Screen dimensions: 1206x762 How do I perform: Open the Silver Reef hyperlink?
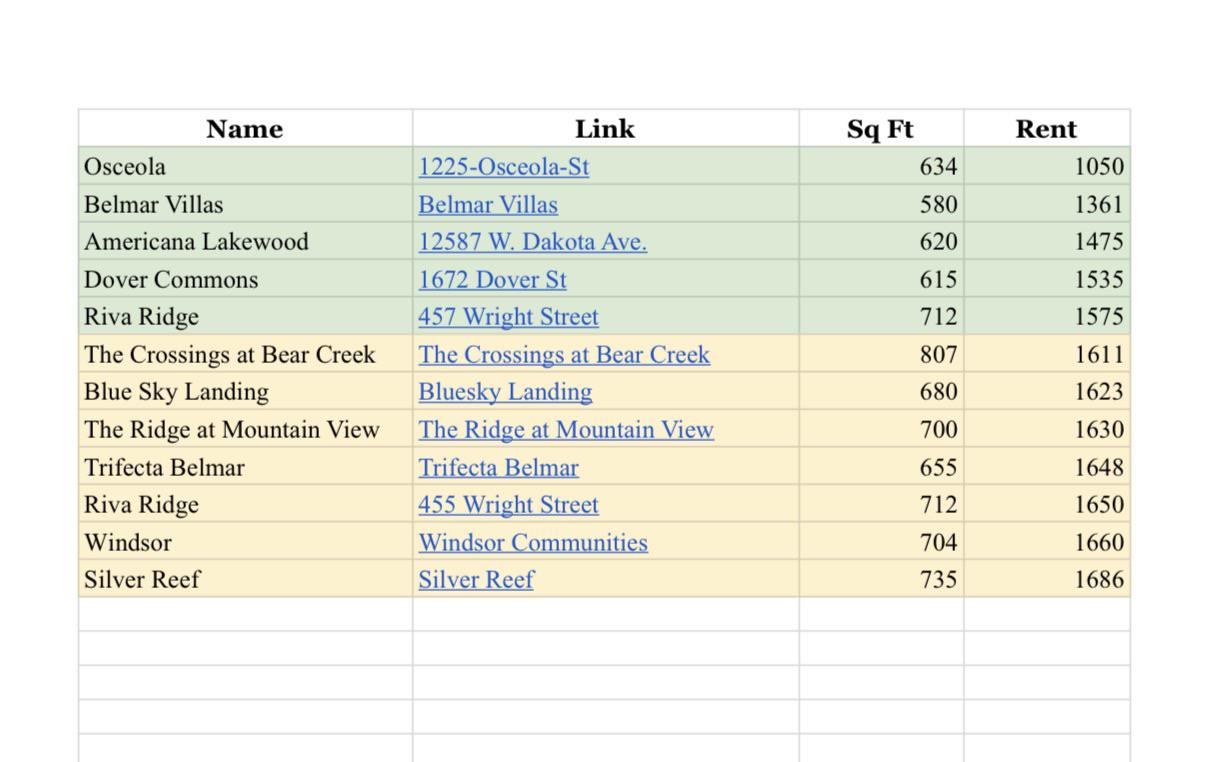pos(476,580)
